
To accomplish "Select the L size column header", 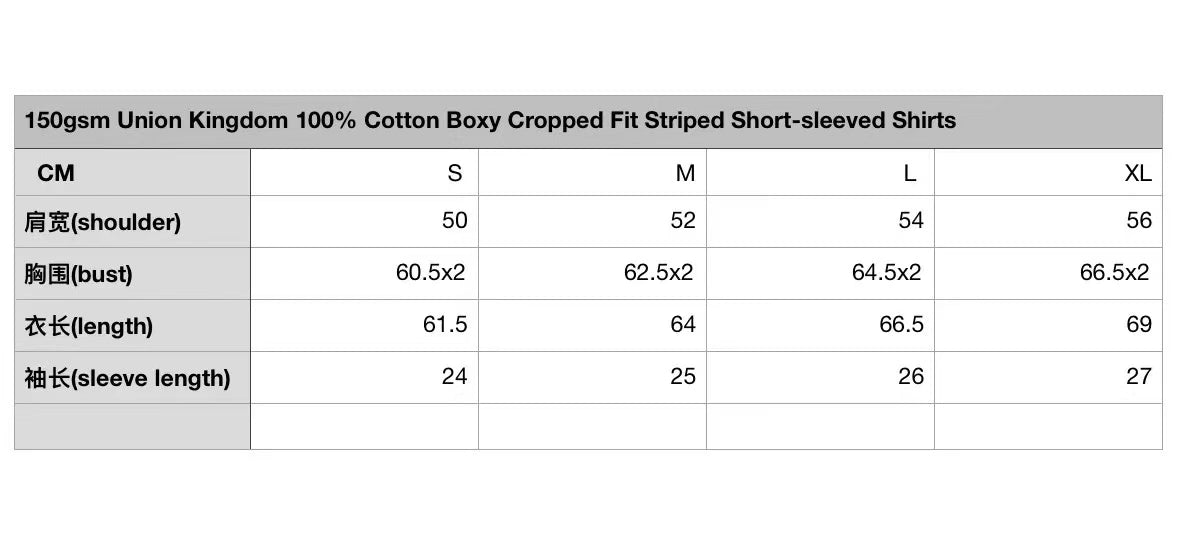I will point(820,172).
